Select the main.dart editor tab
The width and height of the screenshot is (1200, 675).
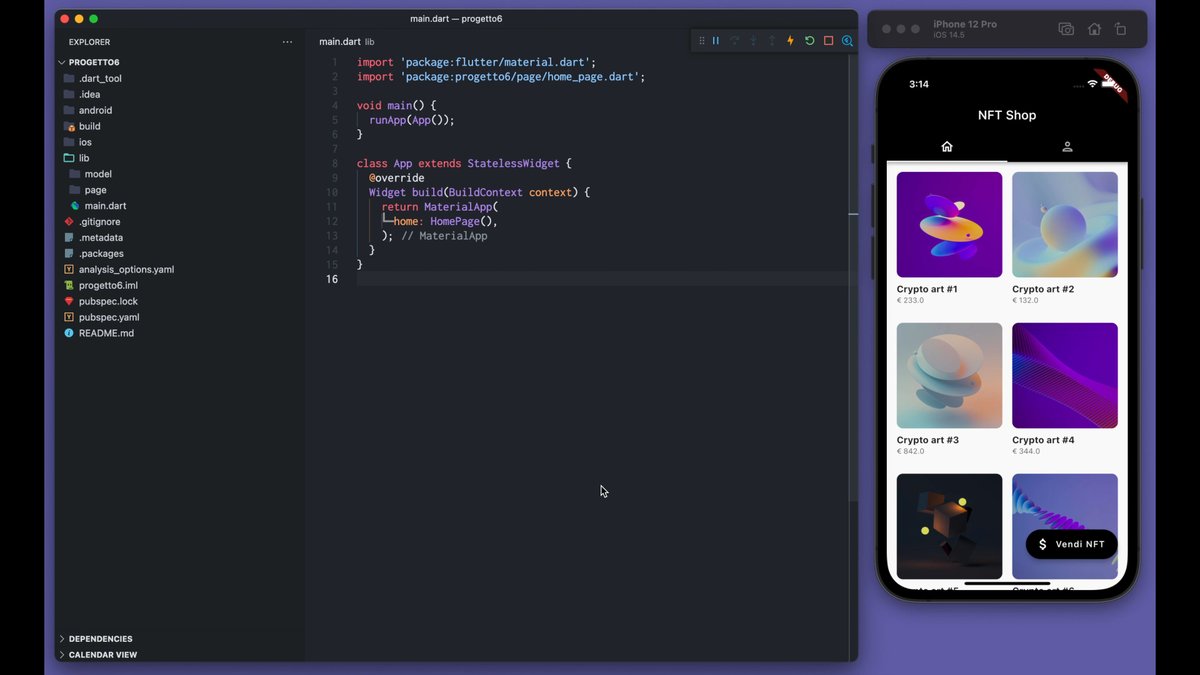pos(339,42)
